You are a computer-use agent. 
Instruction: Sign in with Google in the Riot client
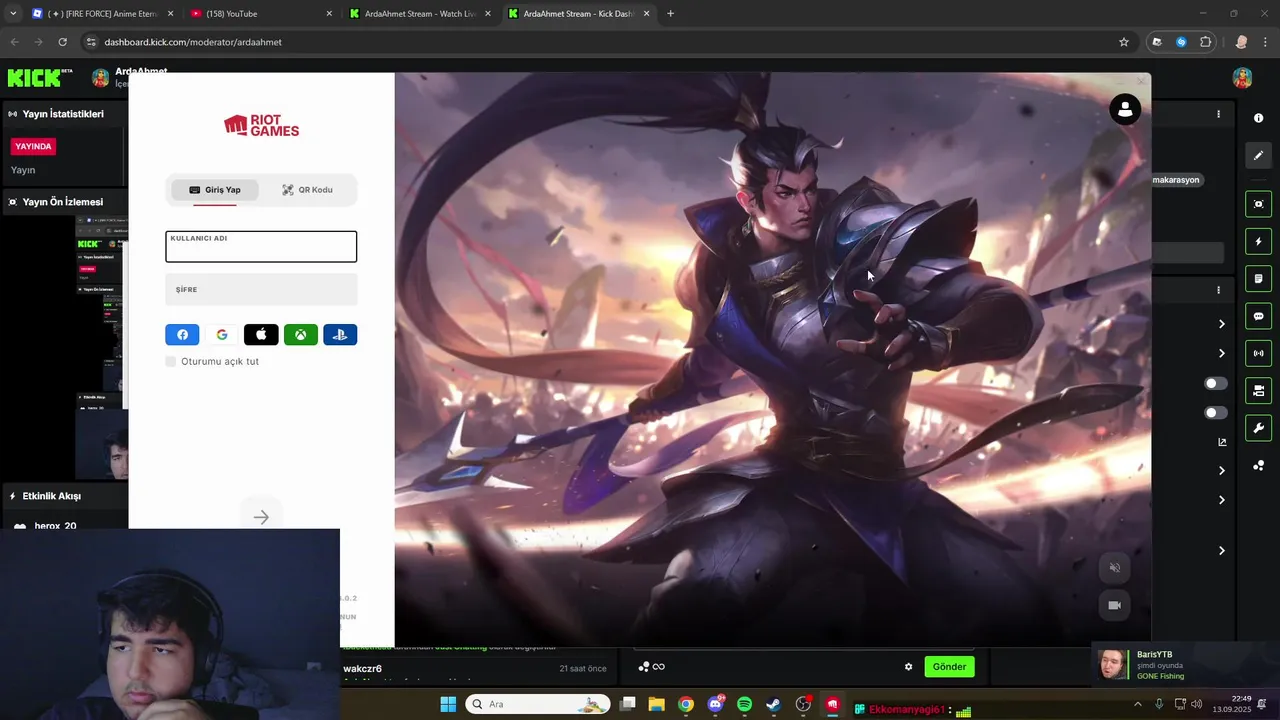pos(222,335)
